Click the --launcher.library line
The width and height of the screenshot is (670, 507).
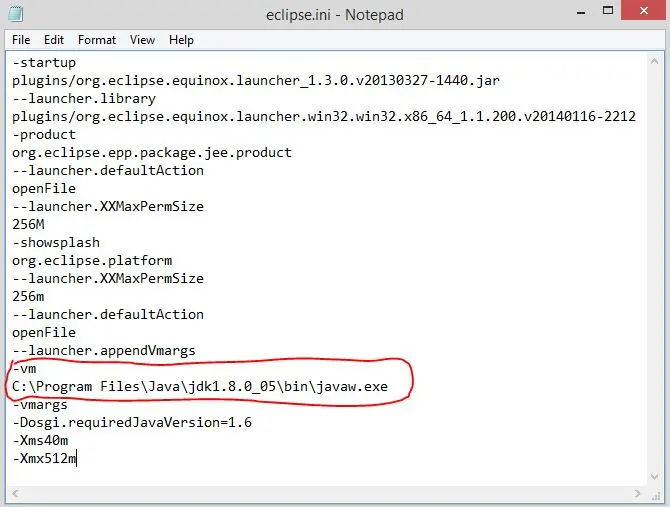pyautogui.click(x=84, y=99)
